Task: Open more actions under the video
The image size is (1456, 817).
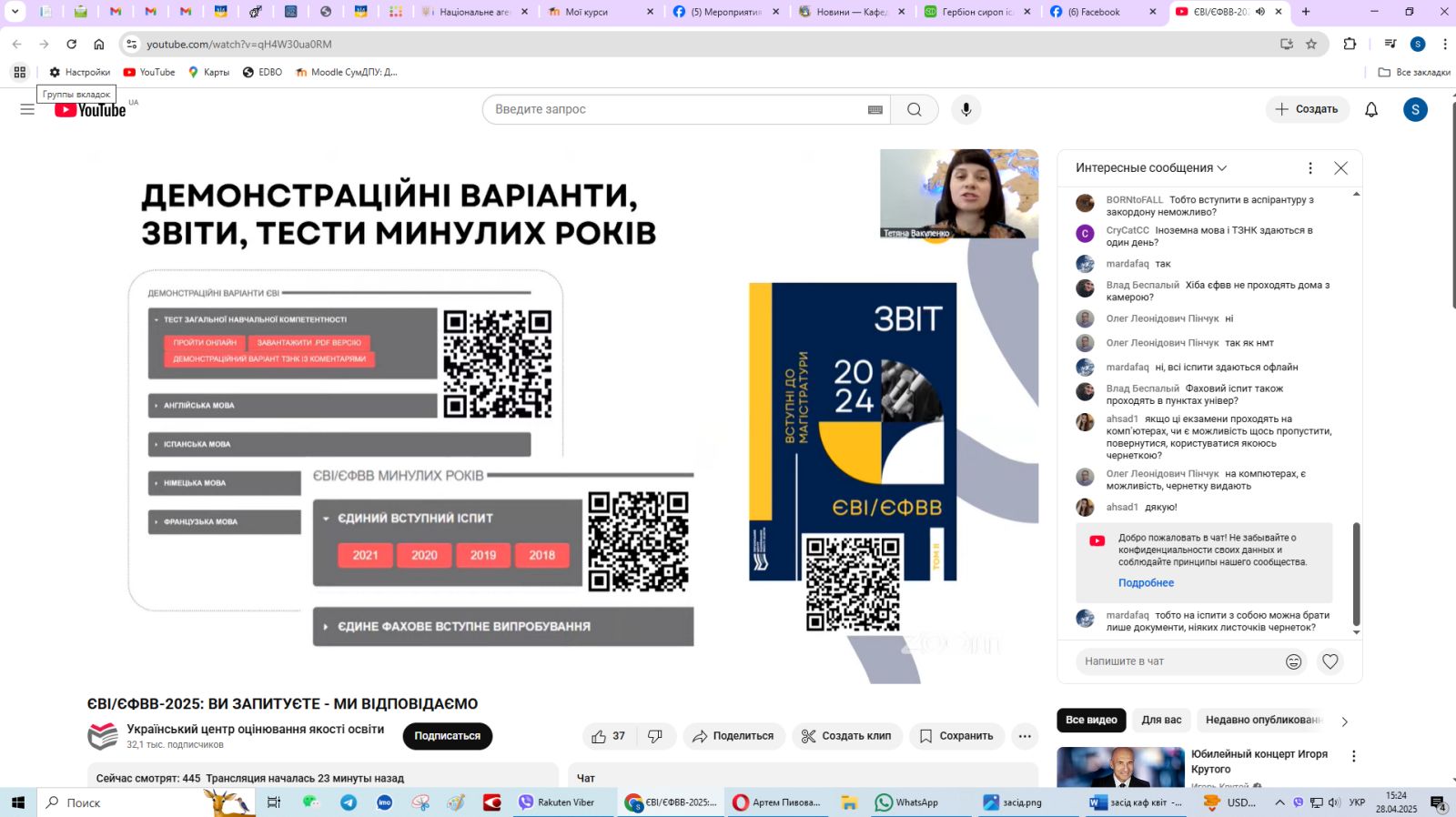Action: pos(1025,736)
